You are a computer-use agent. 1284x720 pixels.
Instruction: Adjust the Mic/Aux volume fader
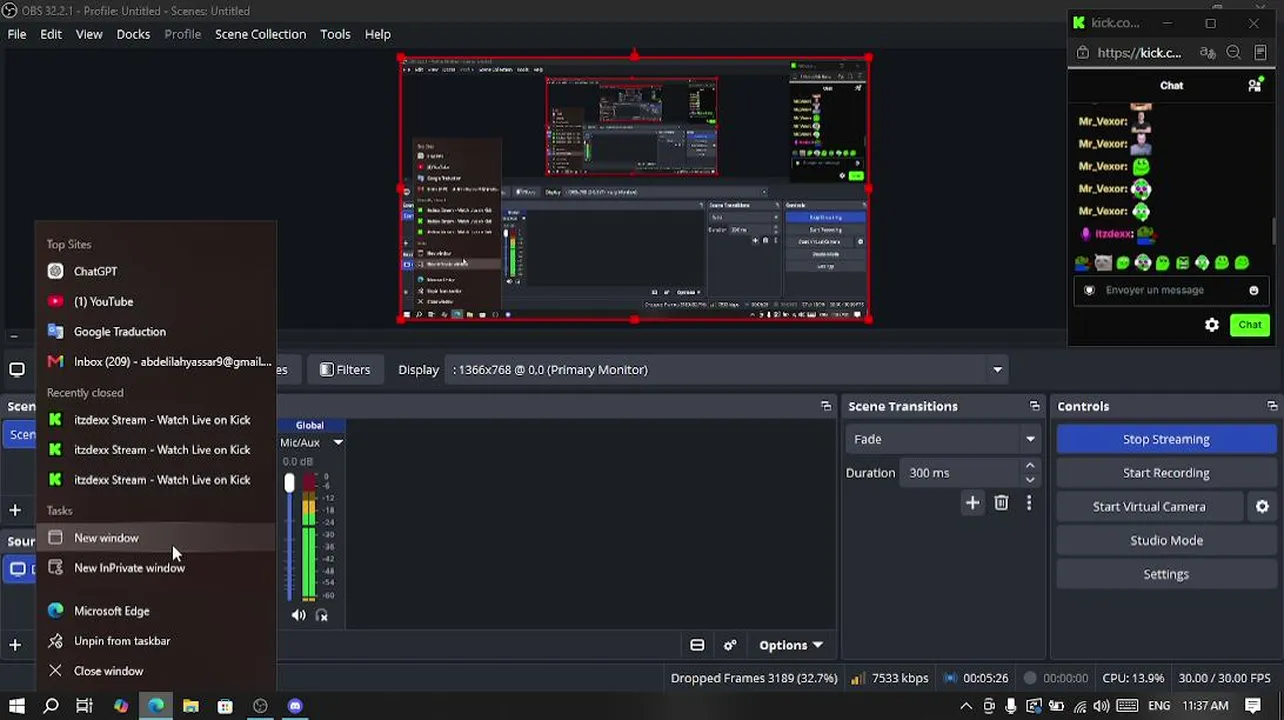pos(289,483)
